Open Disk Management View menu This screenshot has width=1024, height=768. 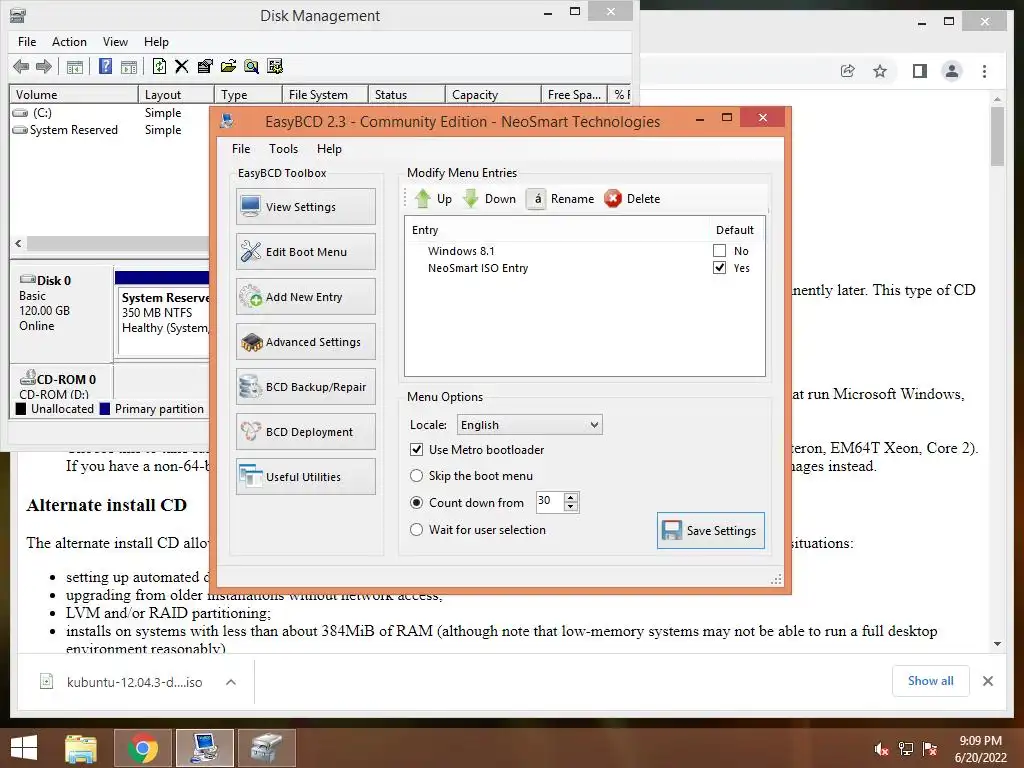coord(115,42)
